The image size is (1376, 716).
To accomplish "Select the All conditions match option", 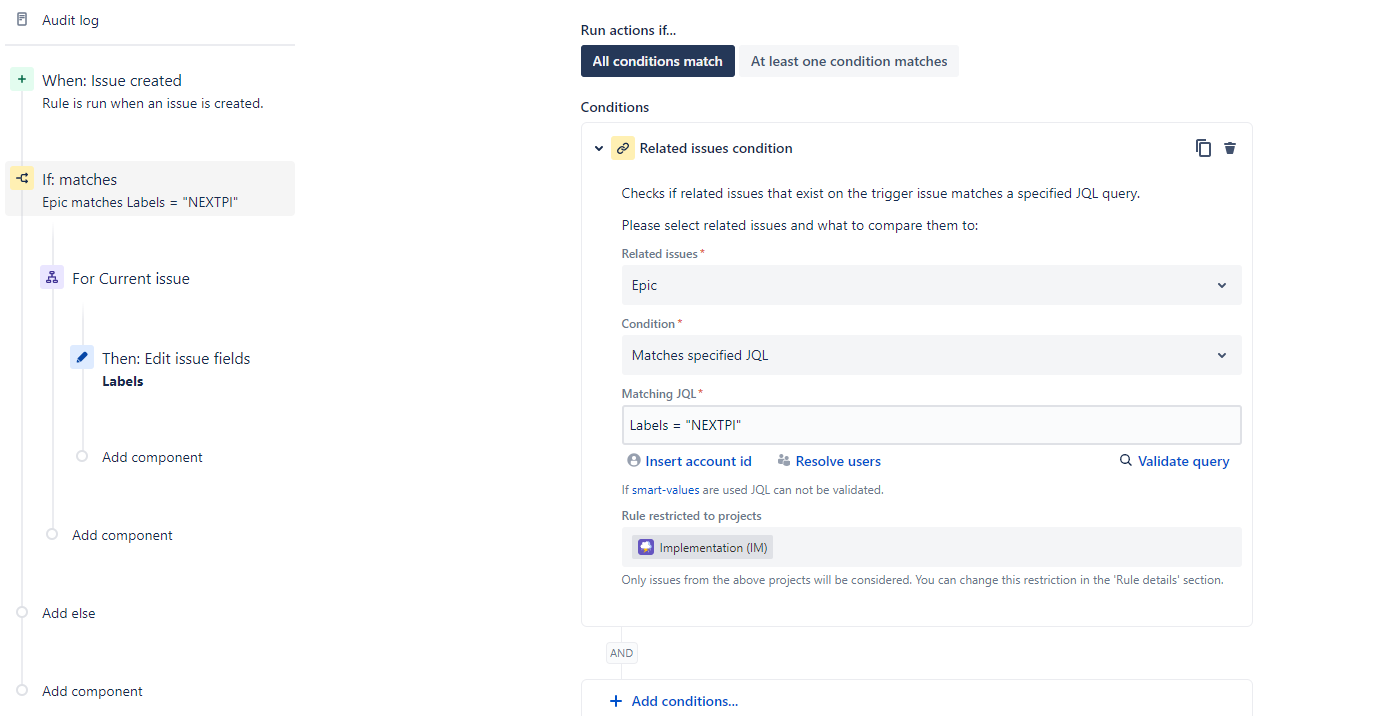I will (657, 61).
